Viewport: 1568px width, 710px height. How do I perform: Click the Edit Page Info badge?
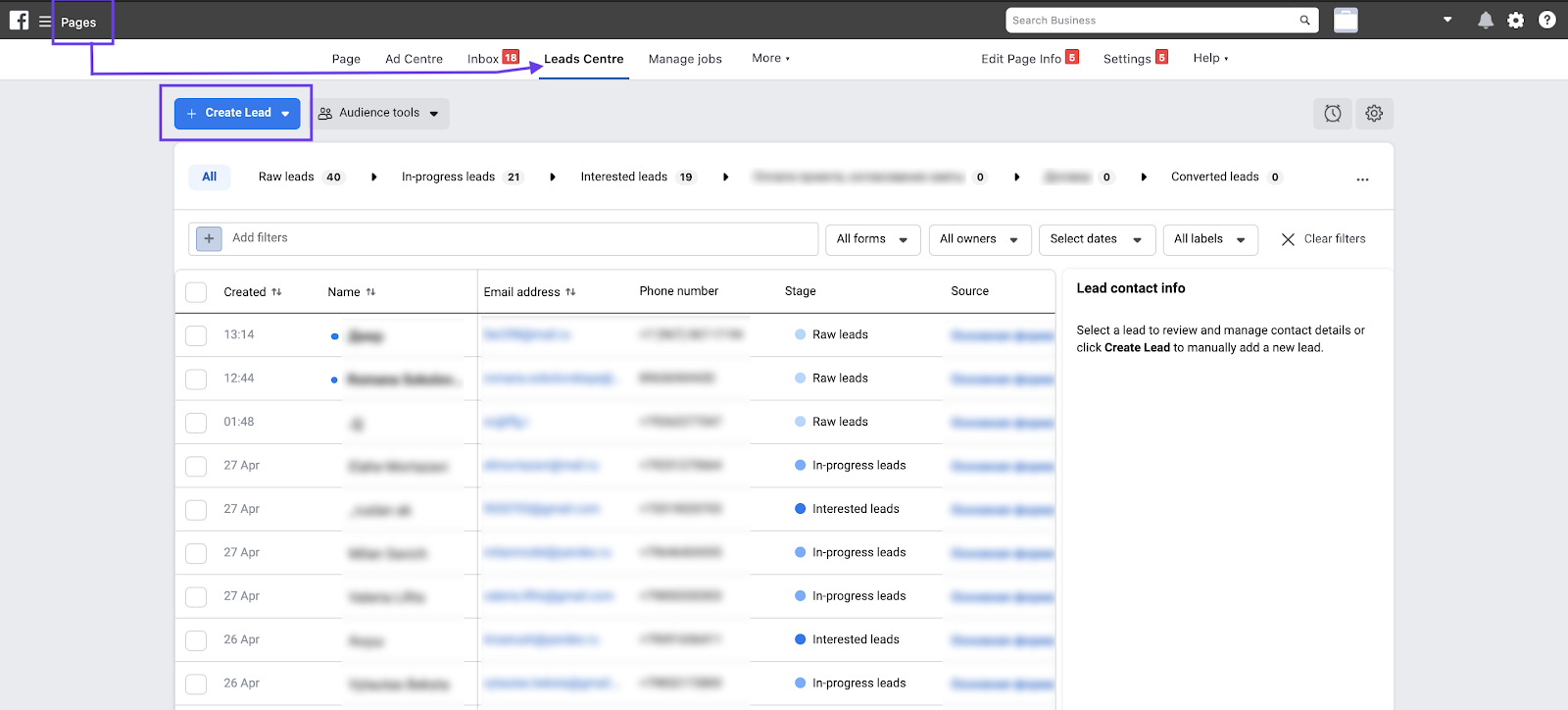(1072, 57)
